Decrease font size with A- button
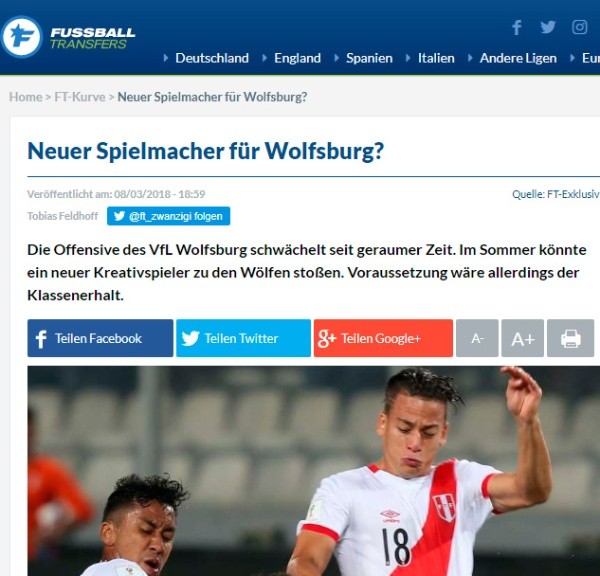Image resolution: width=600 pixels, height=576 pixels. (x=477, y=338)
